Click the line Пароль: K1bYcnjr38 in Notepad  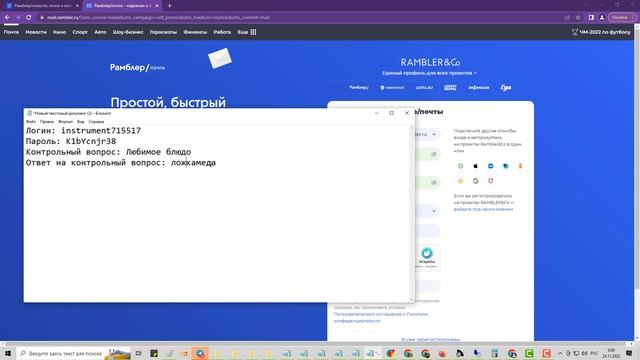click(71, 141)
